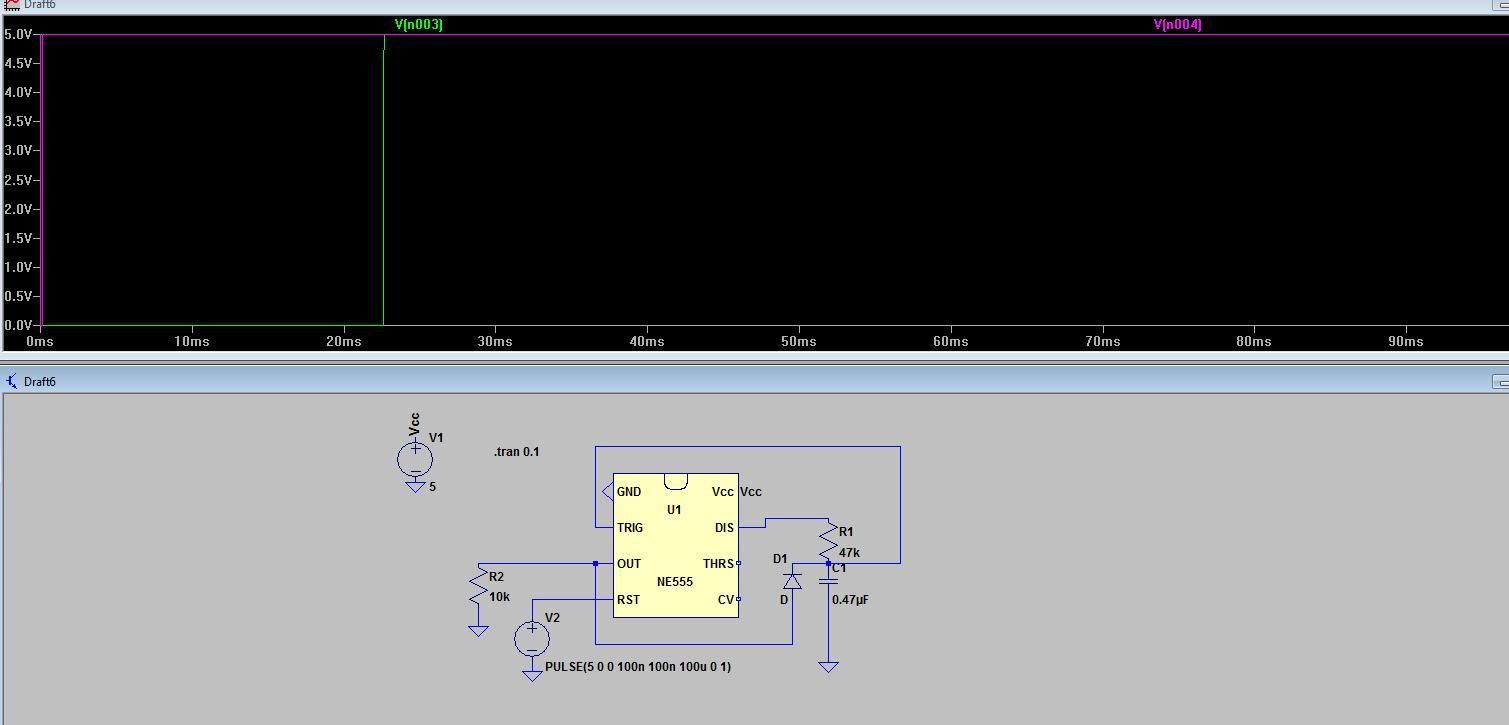Click the R1 resistor symbol
This screenshot has height=725, width=1509.
(828, 543)
